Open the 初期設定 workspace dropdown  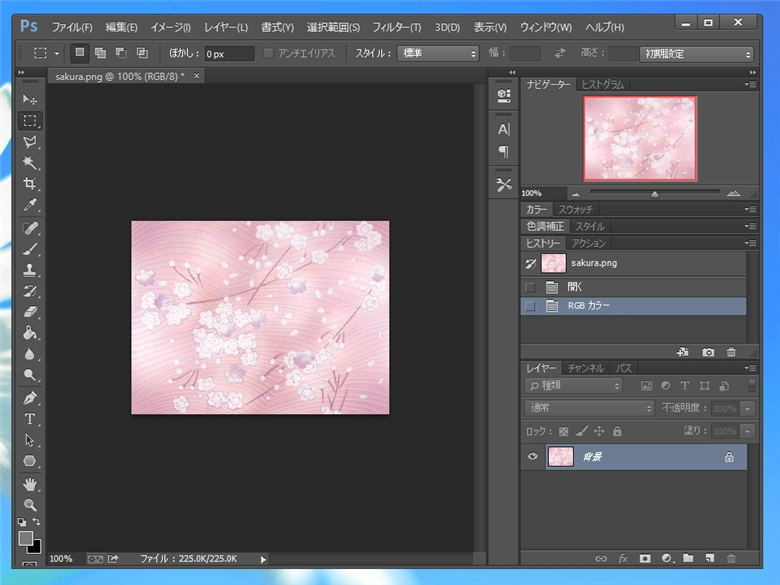pyautogui.click(x=697, y=54)
